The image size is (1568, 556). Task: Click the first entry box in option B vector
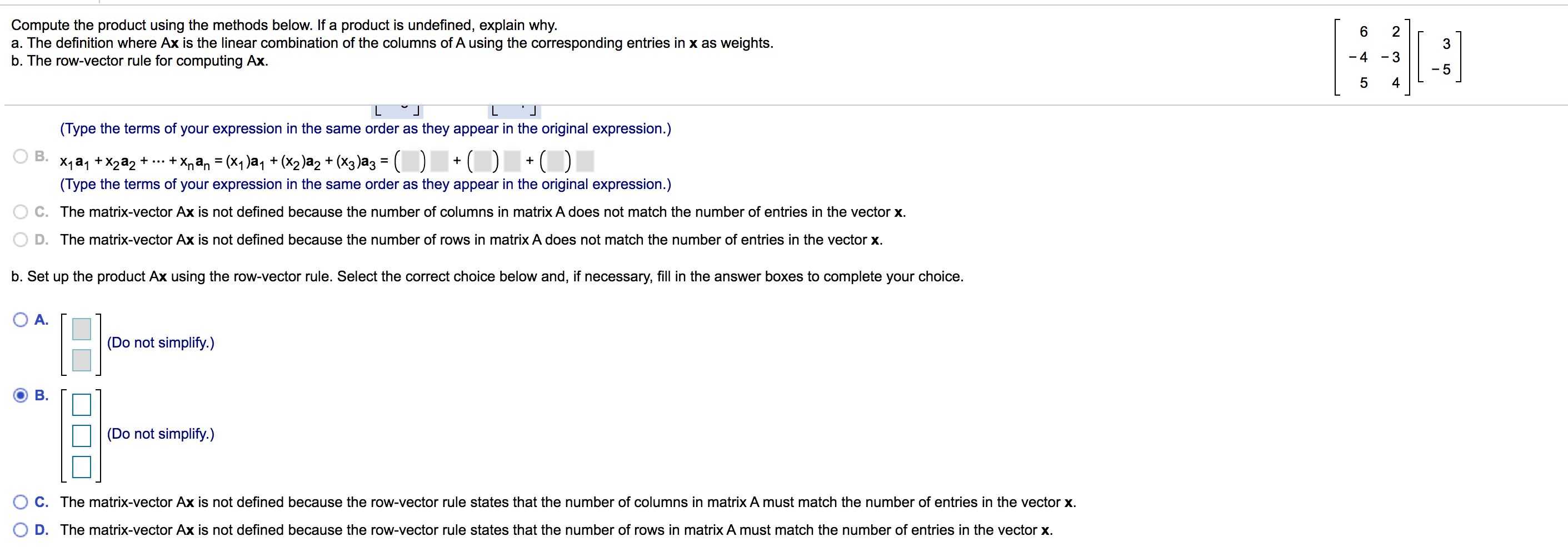coord(81,404)
